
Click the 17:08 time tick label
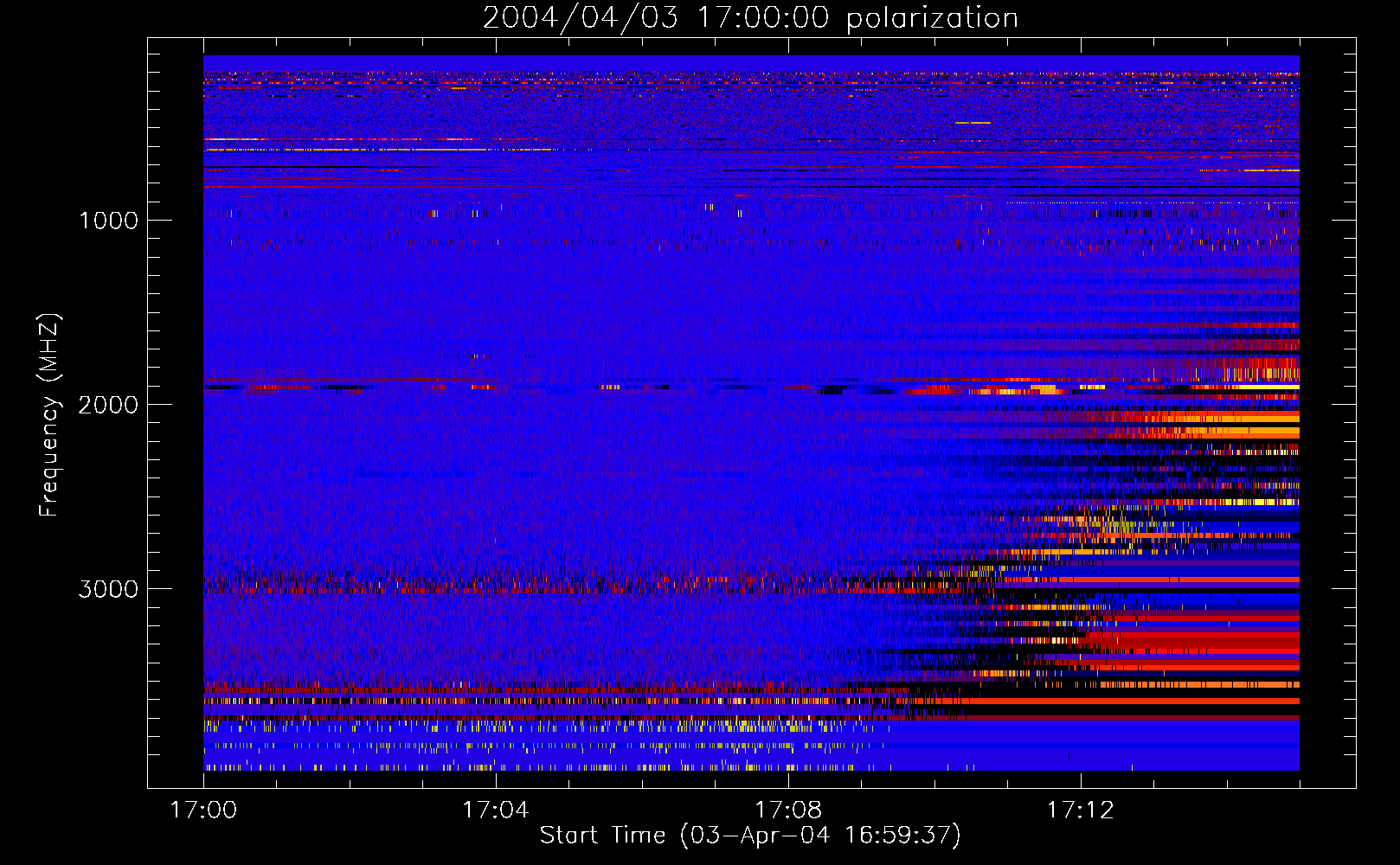[787, 811]
